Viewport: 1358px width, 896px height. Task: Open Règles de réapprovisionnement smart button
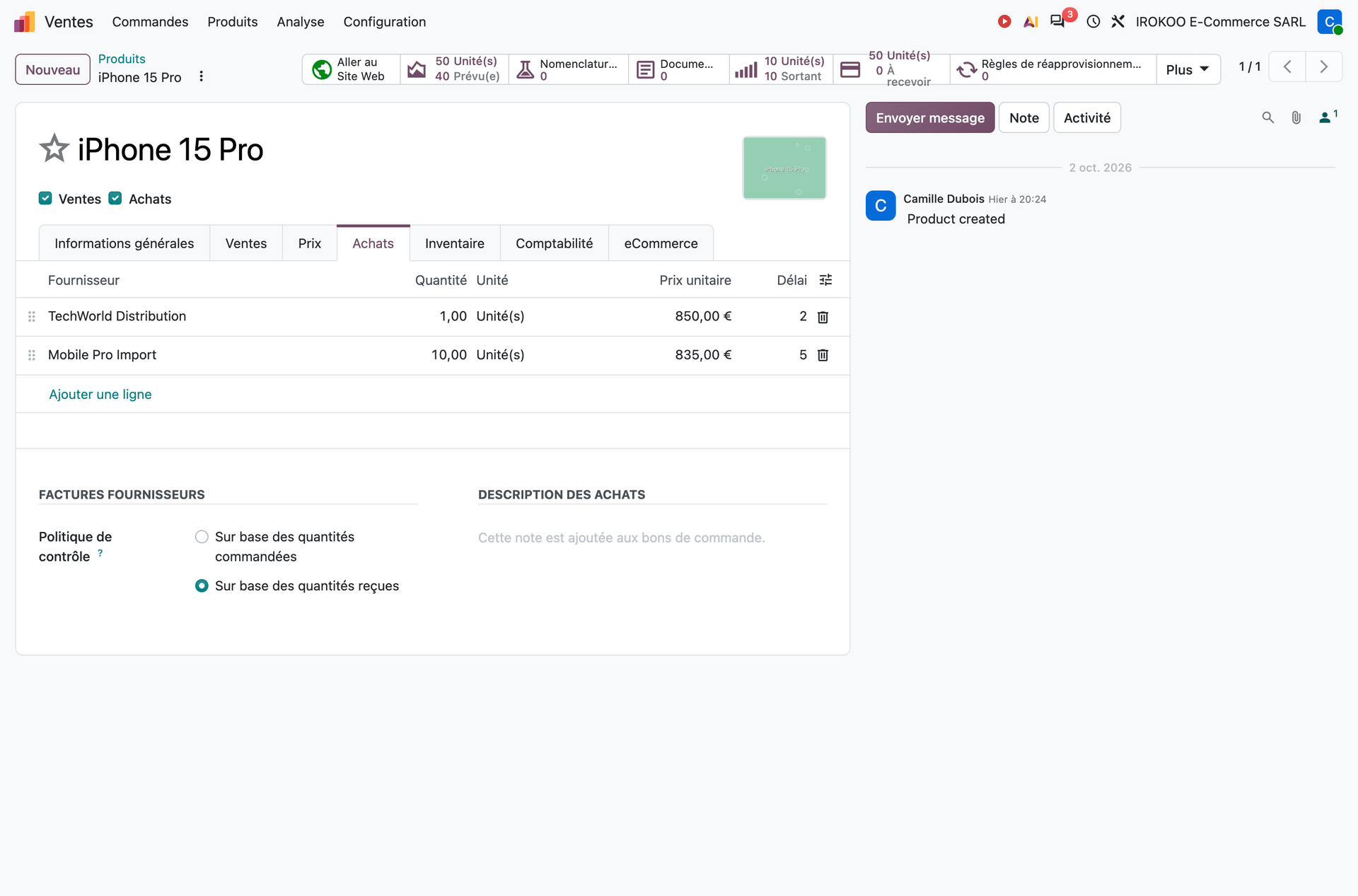(x=1053, y=69)
